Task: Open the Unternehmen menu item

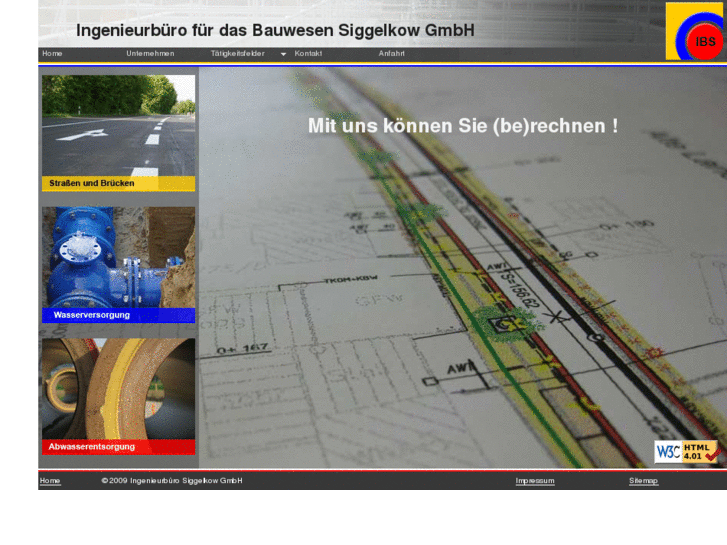Action: [150, 54]
